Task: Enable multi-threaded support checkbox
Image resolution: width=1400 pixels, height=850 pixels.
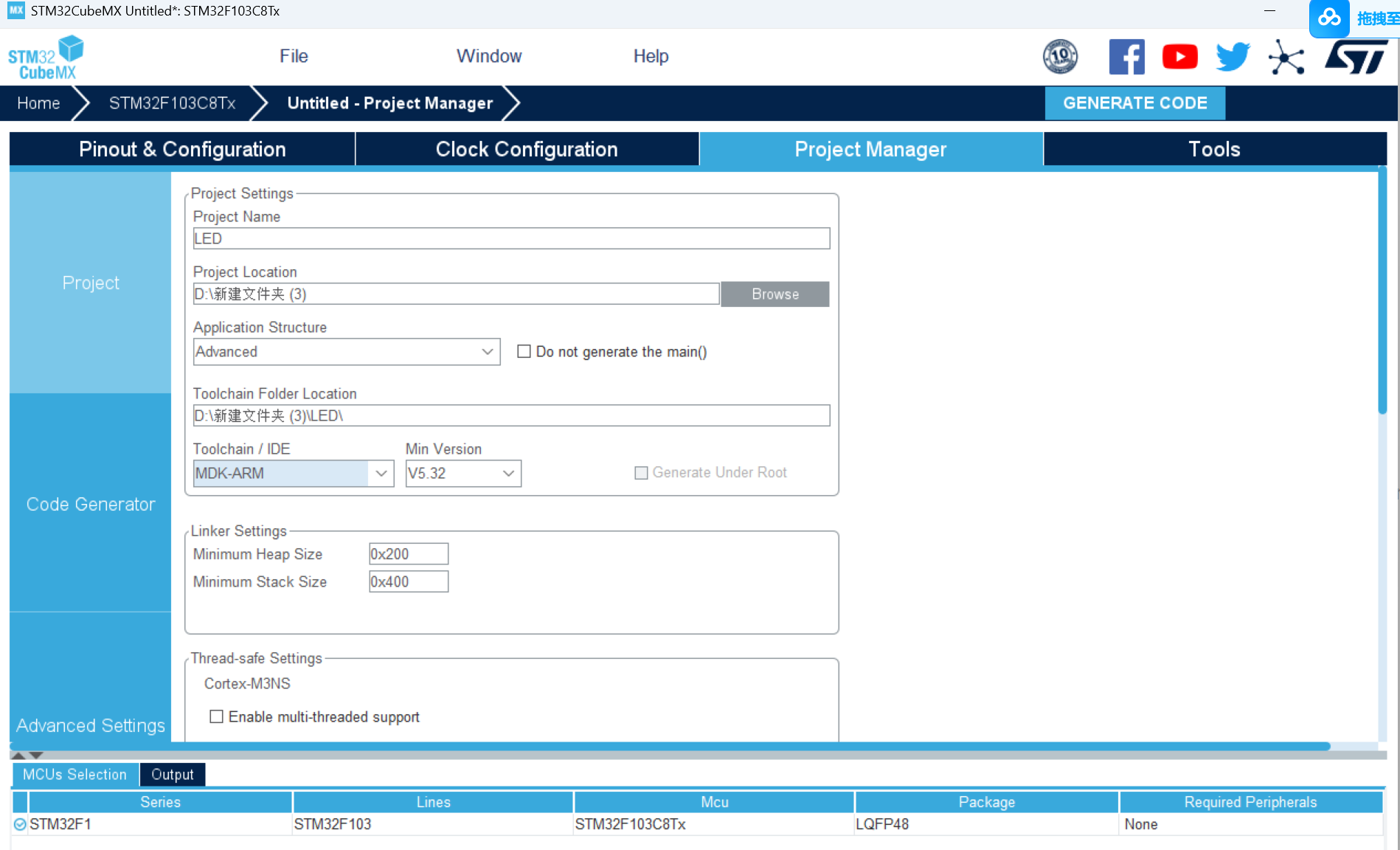Action: pos(216,716)
